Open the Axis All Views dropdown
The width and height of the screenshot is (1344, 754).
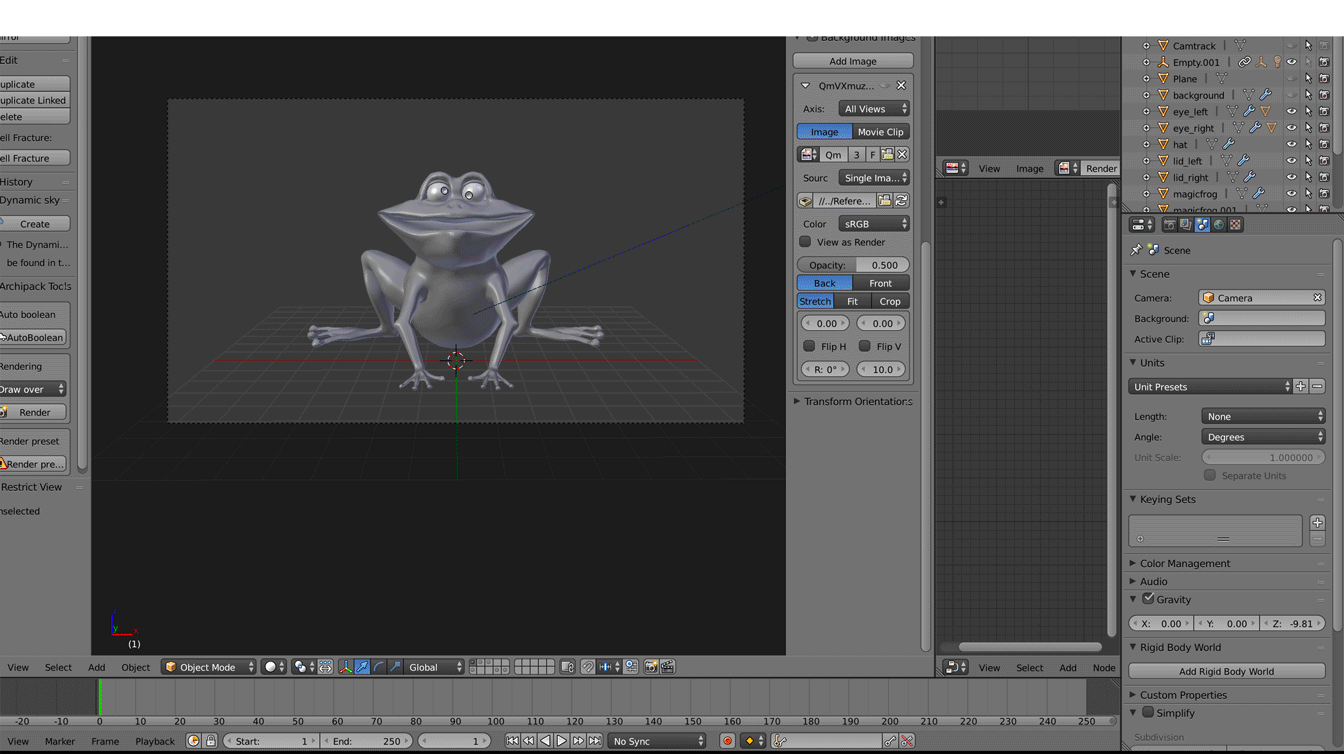[874, 109]
